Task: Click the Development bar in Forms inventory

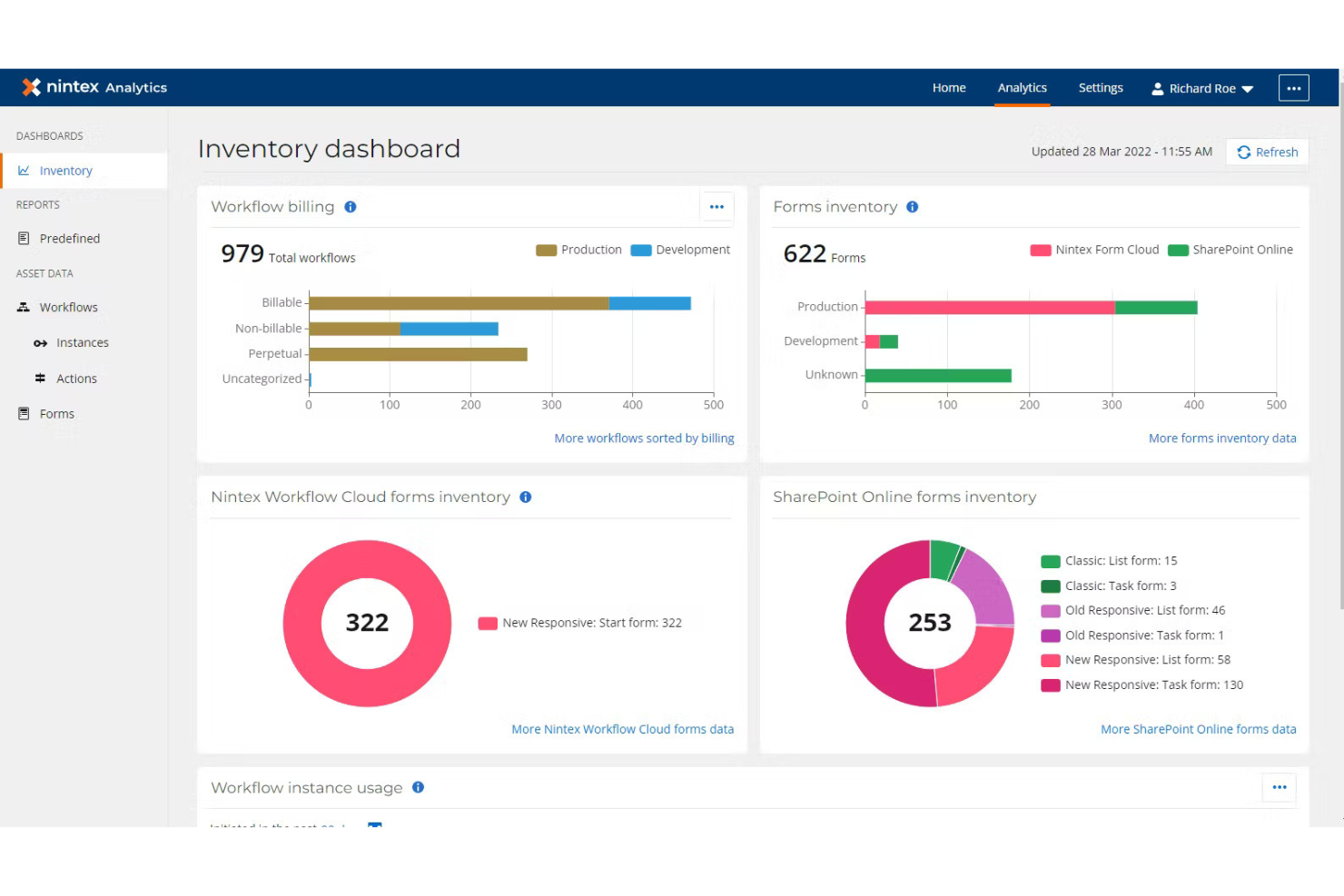Action: click(x=882, y=341)
